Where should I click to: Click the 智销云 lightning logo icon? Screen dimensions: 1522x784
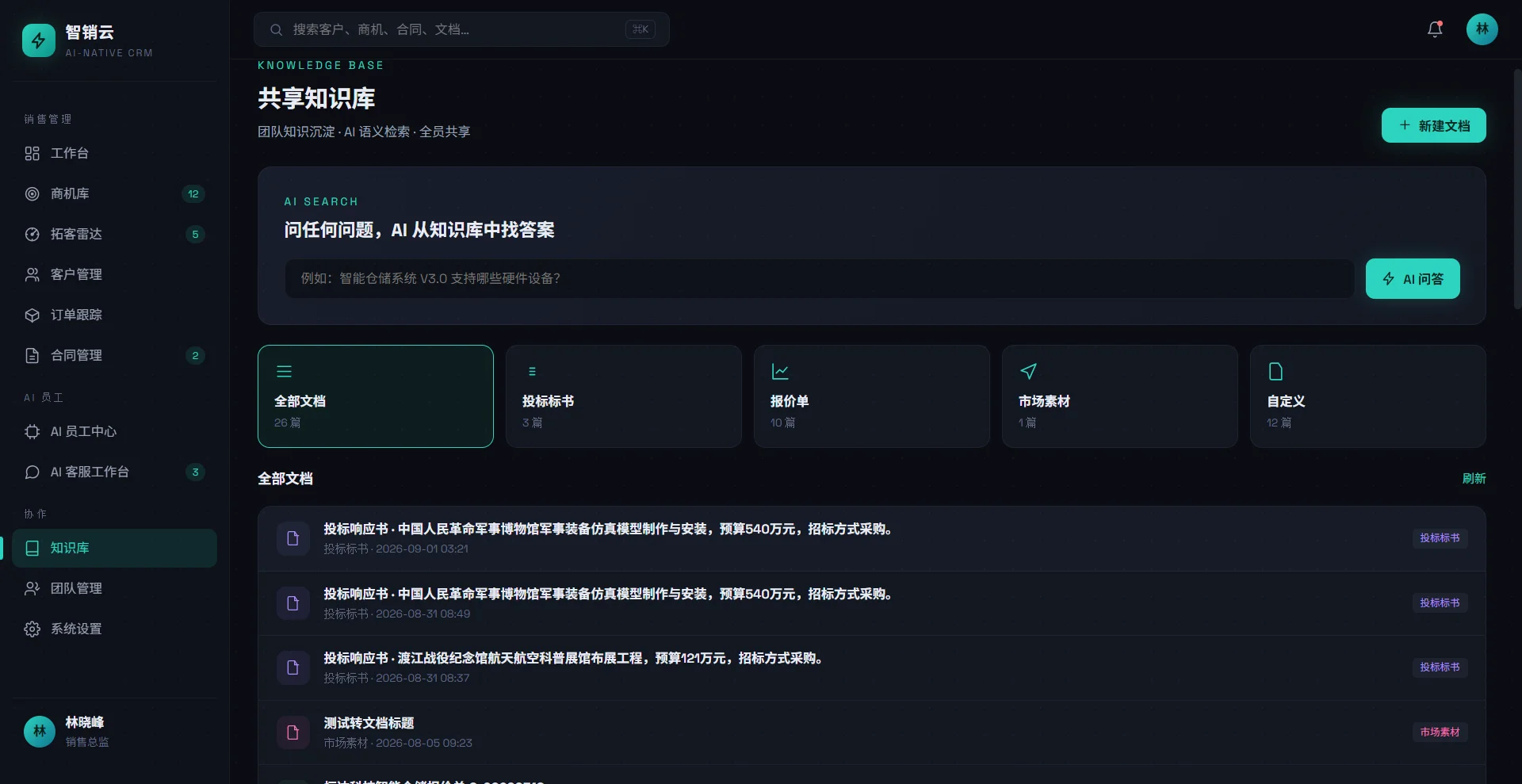click(38, 40)
